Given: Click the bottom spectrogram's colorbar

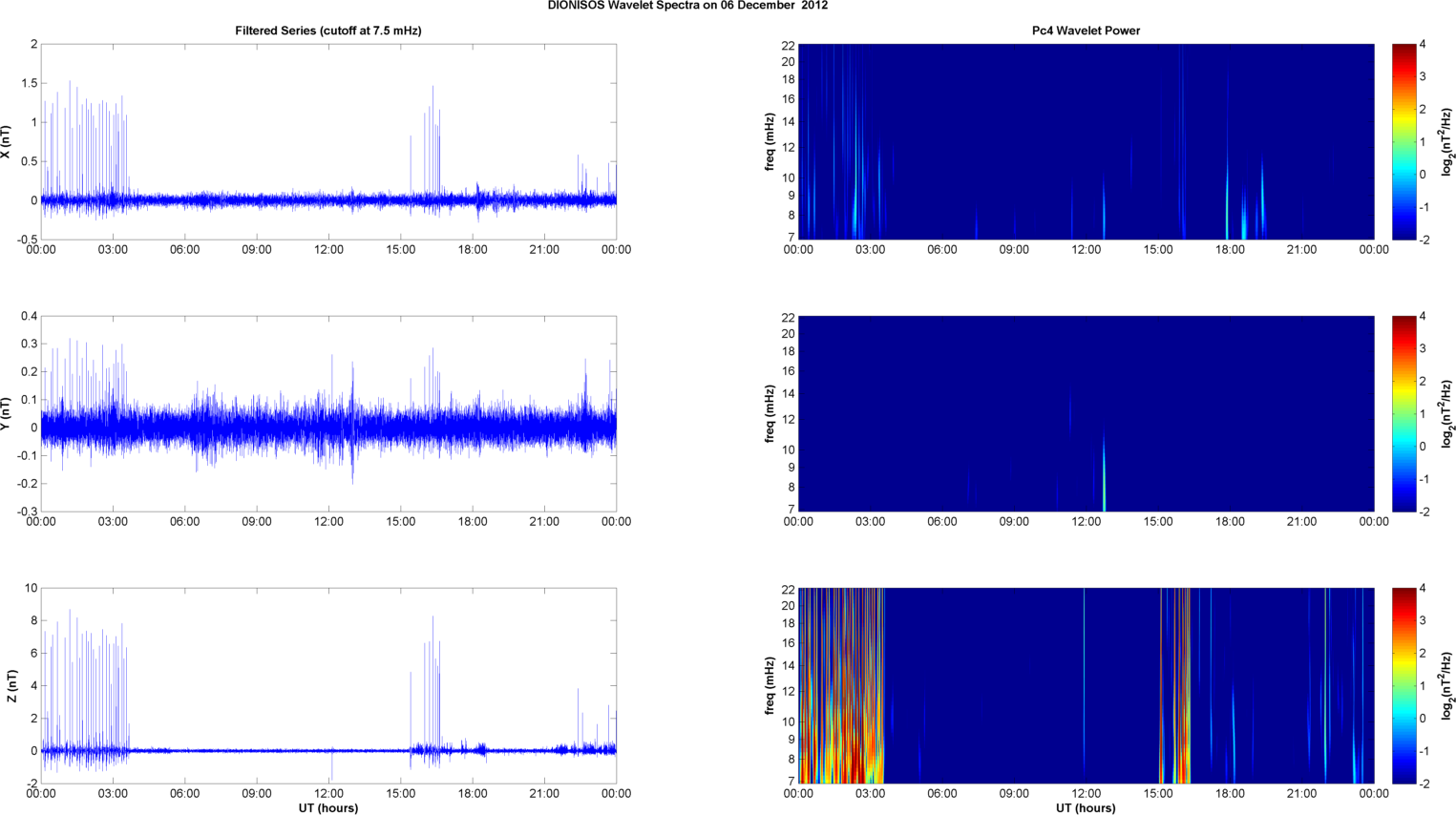Looking at the screenshot, I should click(x=1403, y=685).
